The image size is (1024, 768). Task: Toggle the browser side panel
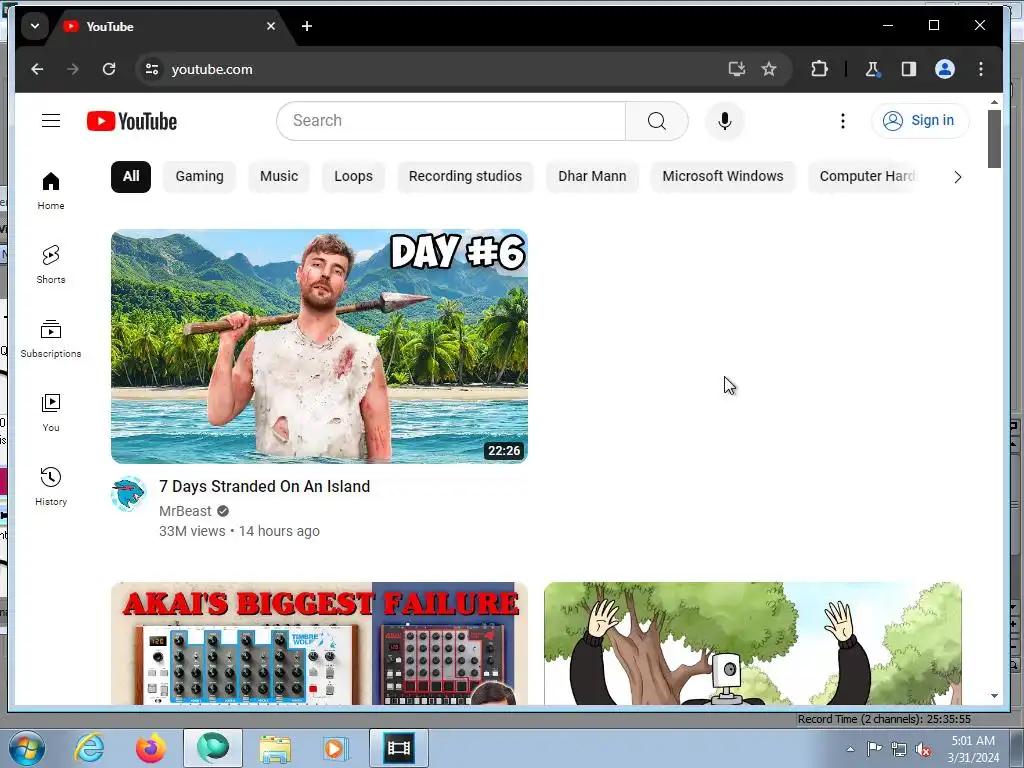[908, 69]
